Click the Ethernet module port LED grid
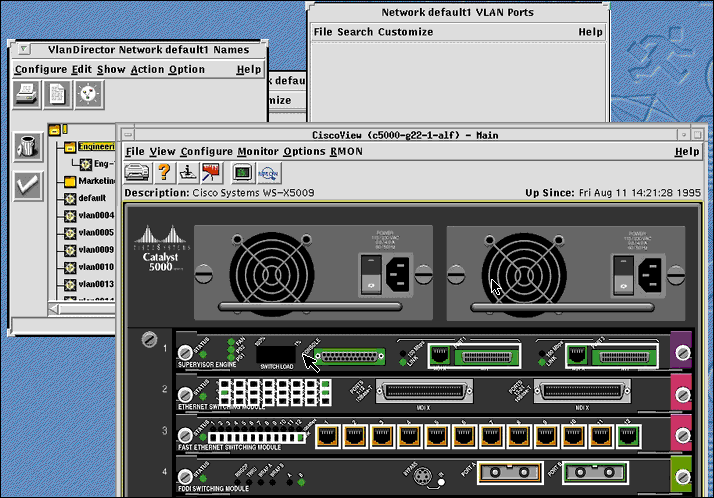 tap(275, 392)
